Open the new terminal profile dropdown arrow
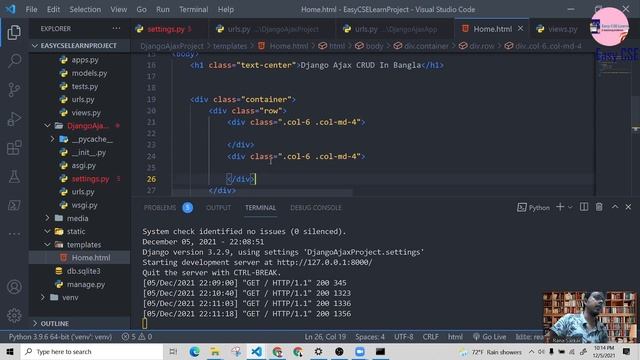 570,207
